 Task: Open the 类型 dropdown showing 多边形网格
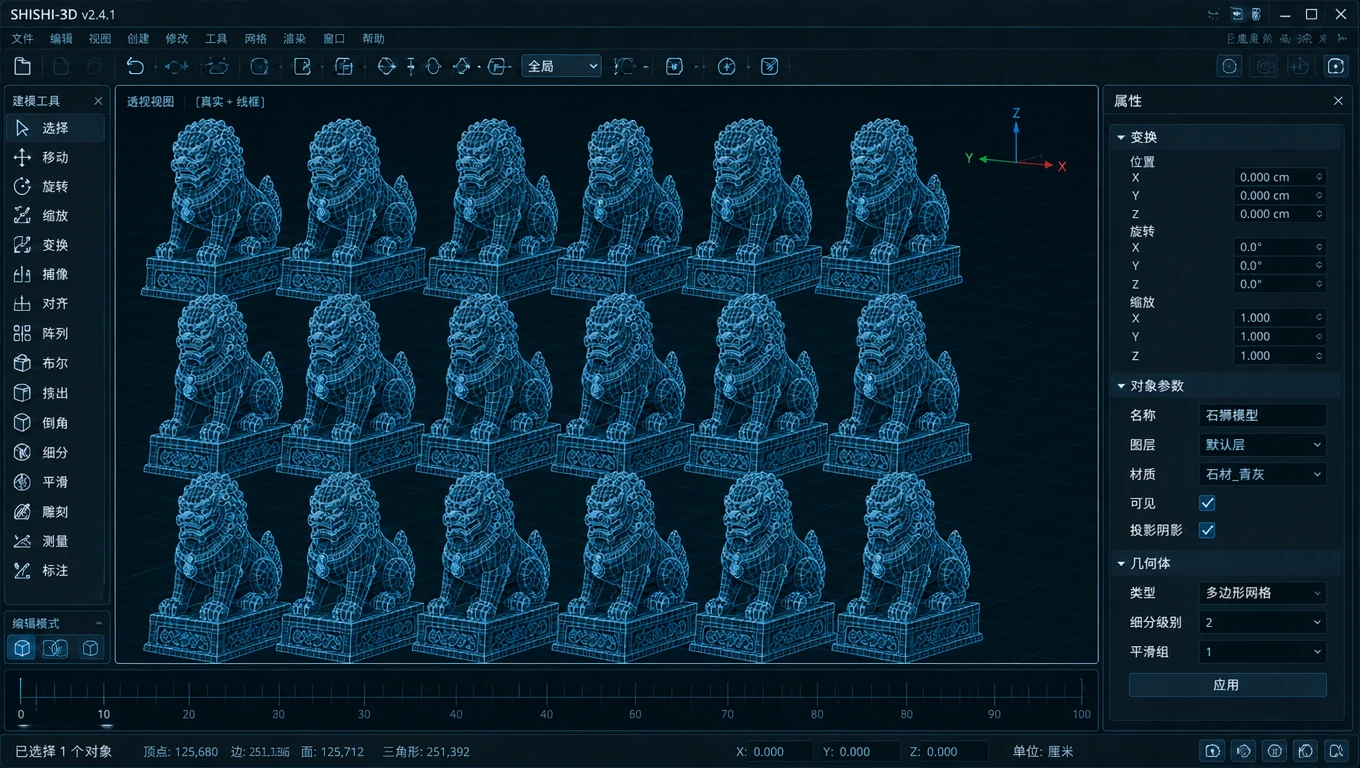[1263, 593]
